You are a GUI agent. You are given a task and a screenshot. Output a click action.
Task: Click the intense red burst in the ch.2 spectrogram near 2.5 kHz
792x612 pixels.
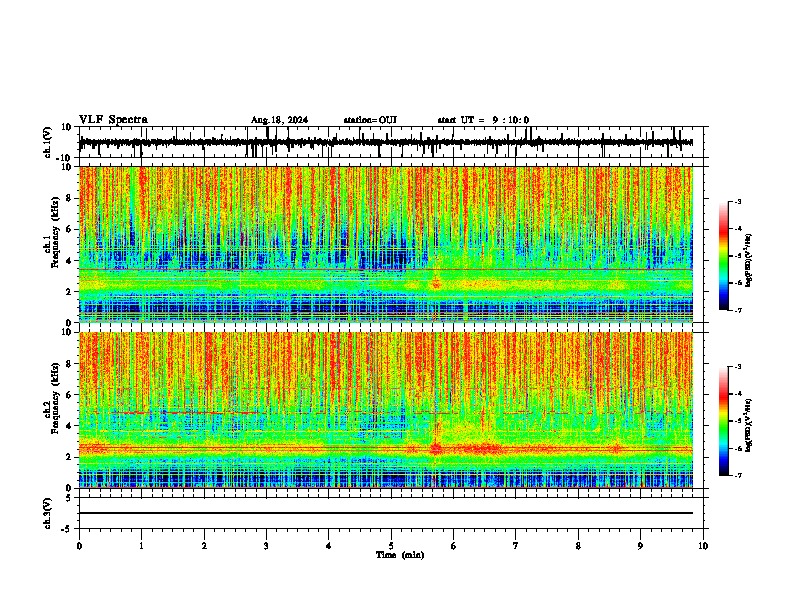[436, 448]
